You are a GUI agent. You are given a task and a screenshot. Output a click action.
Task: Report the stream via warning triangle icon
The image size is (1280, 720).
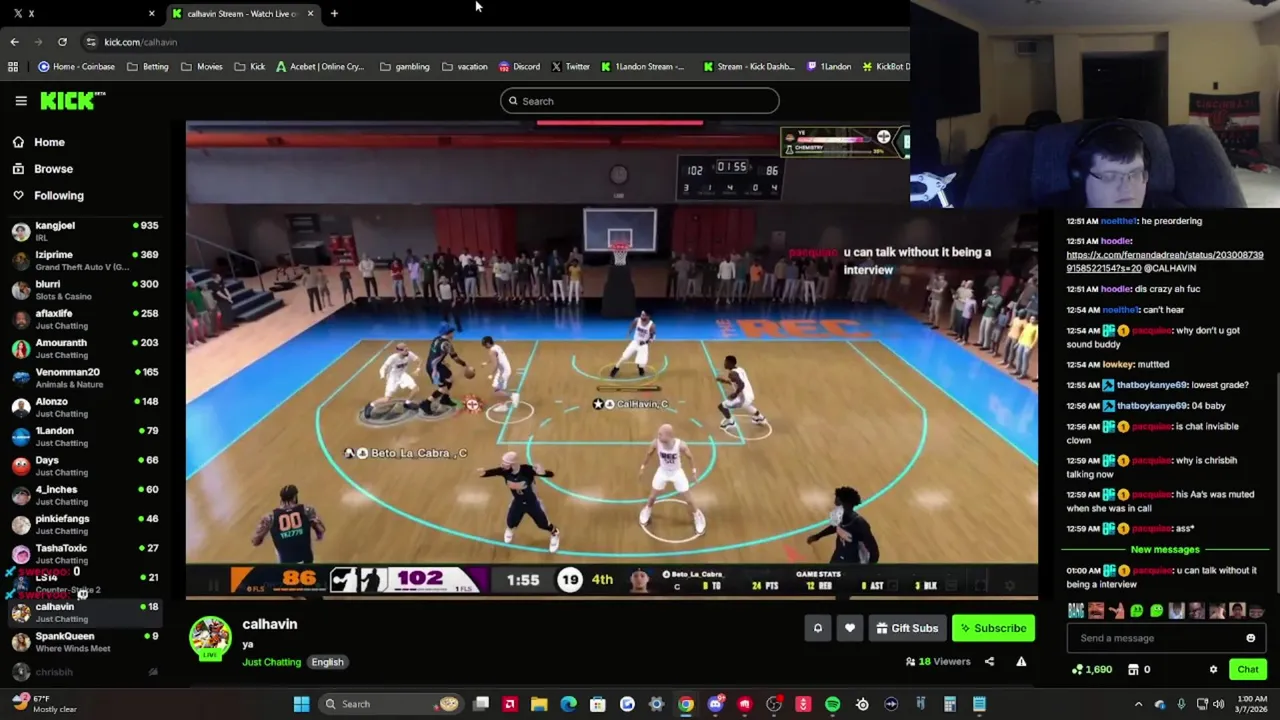1021,661
